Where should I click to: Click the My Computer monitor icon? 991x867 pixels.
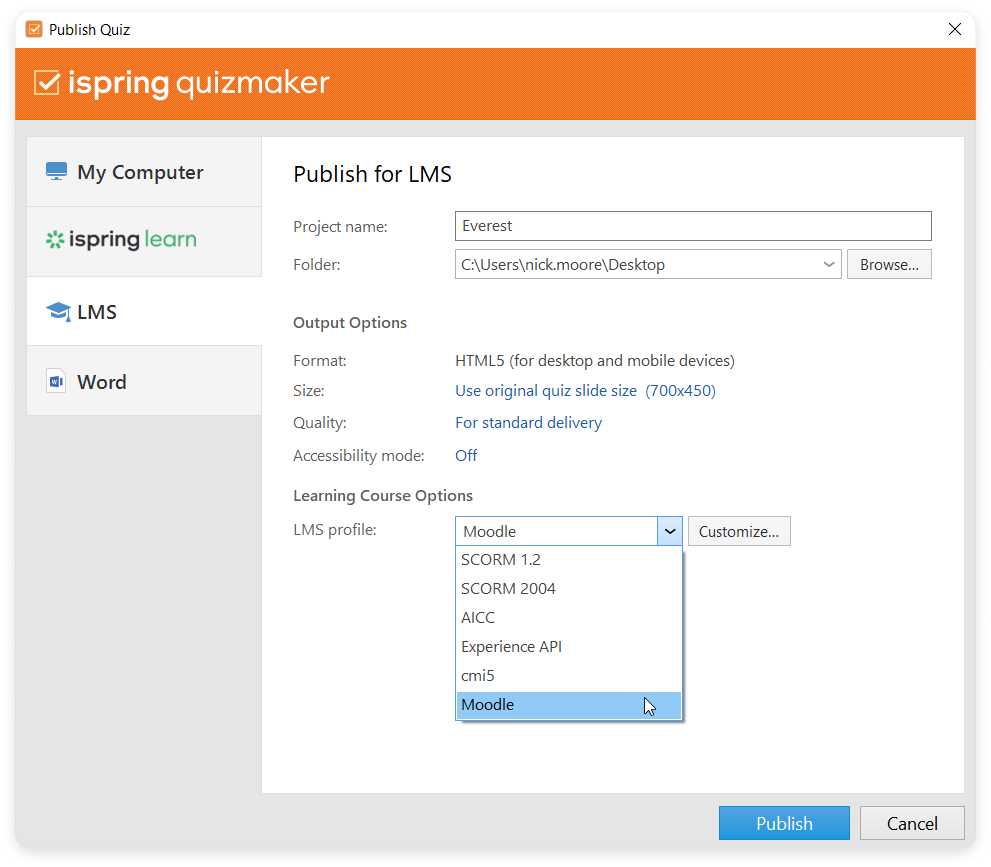56,171
